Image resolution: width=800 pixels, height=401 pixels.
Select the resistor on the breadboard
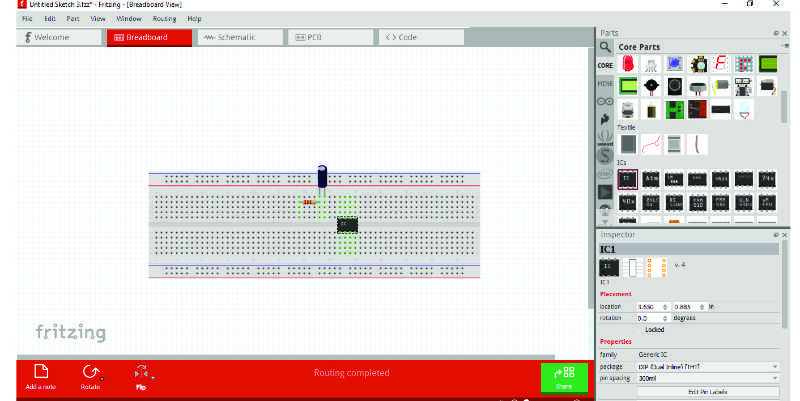click(308, 203)
